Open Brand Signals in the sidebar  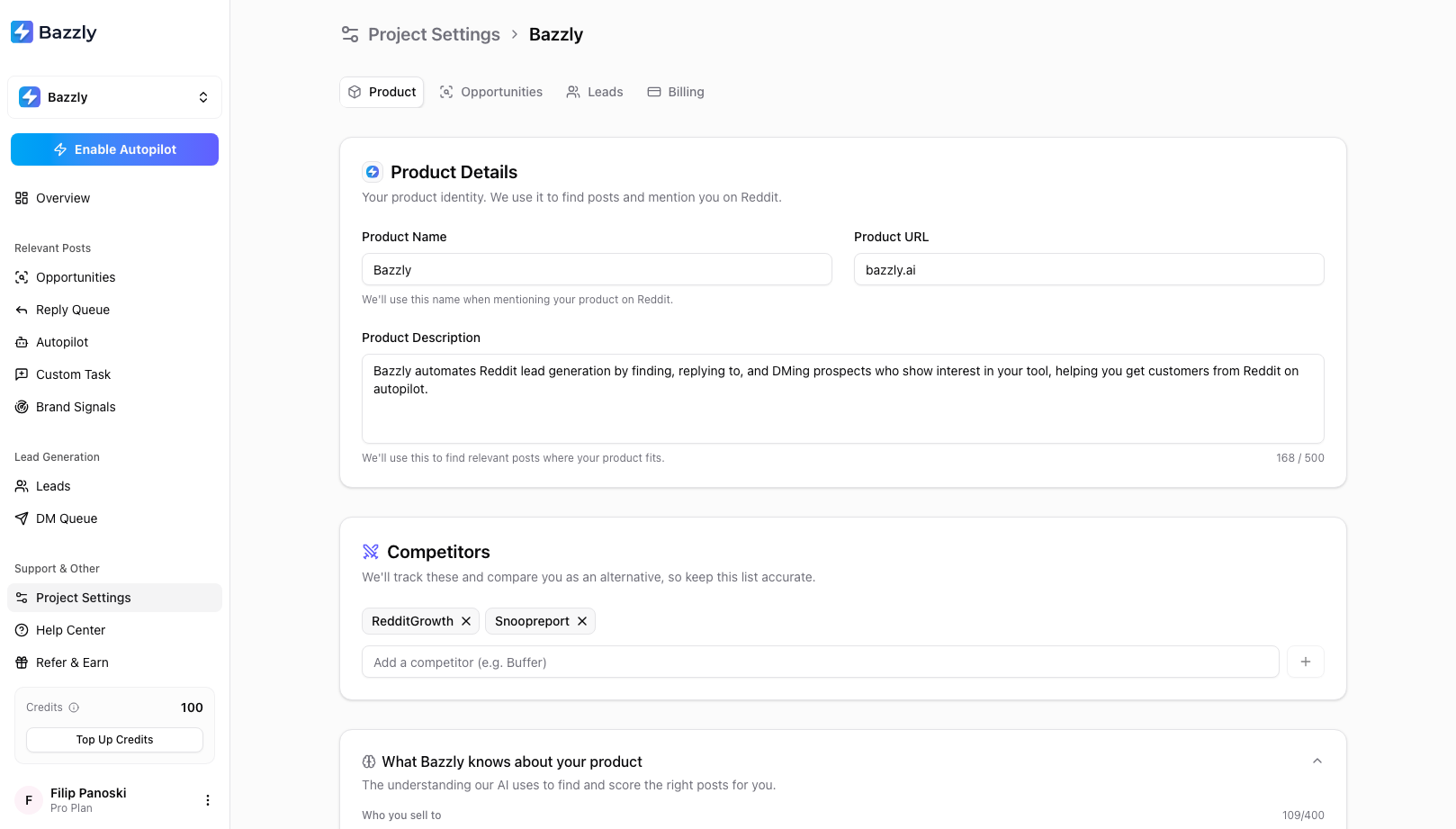tap(114, 407)
